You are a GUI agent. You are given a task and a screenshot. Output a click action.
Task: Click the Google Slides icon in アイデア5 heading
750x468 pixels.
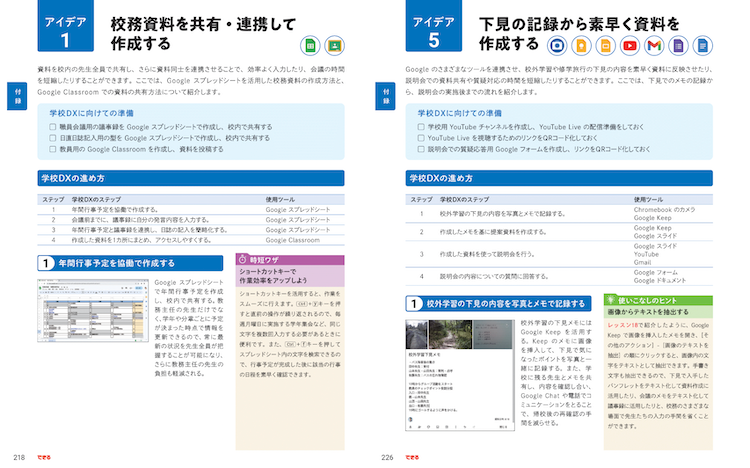click(x=606, y=46)
